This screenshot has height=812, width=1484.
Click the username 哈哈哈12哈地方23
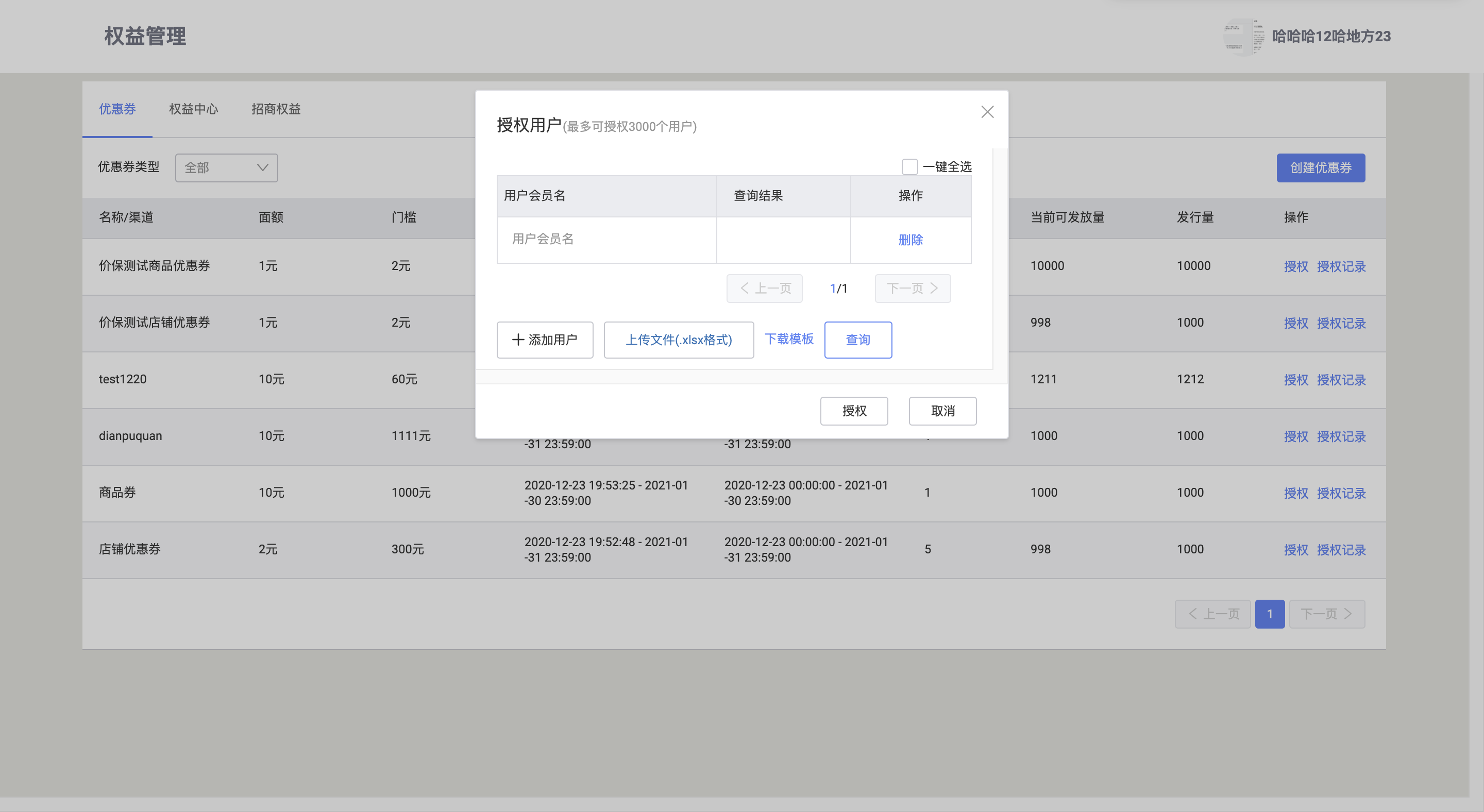pos(1331,36)
